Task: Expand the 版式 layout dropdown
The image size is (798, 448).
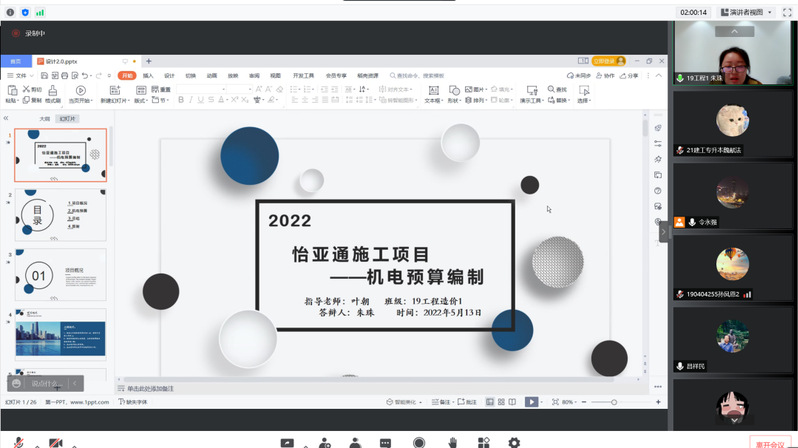Action: (141, 100)
